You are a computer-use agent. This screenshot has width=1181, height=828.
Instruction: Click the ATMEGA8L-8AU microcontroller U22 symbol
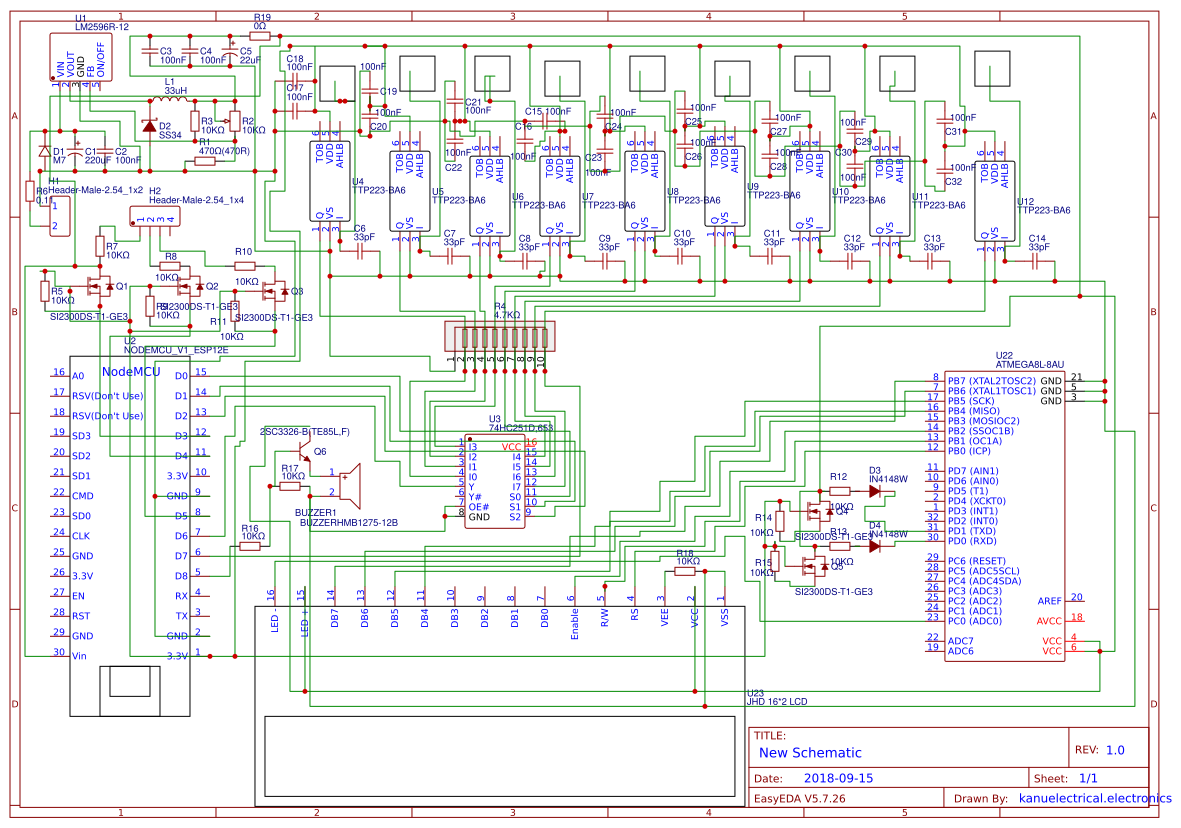(x=1005, y=510)
